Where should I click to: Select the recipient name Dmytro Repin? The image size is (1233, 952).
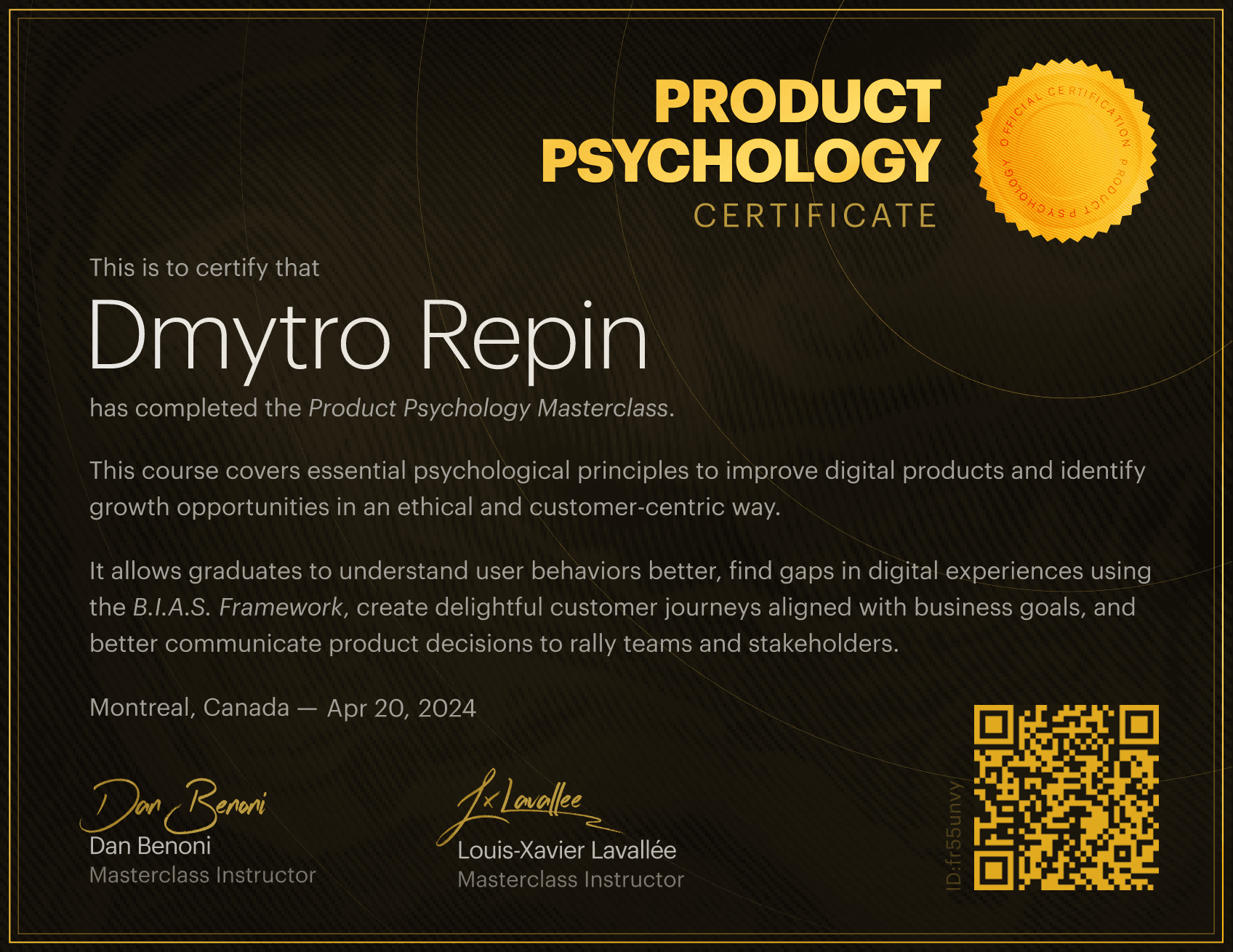click(x=367, y=336)
